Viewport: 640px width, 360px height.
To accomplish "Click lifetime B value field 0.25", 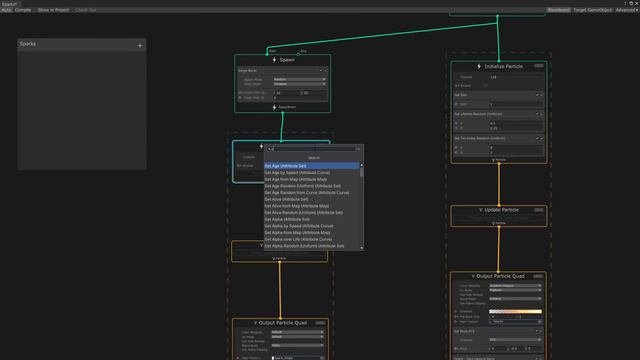I will (x=516, y=128).
